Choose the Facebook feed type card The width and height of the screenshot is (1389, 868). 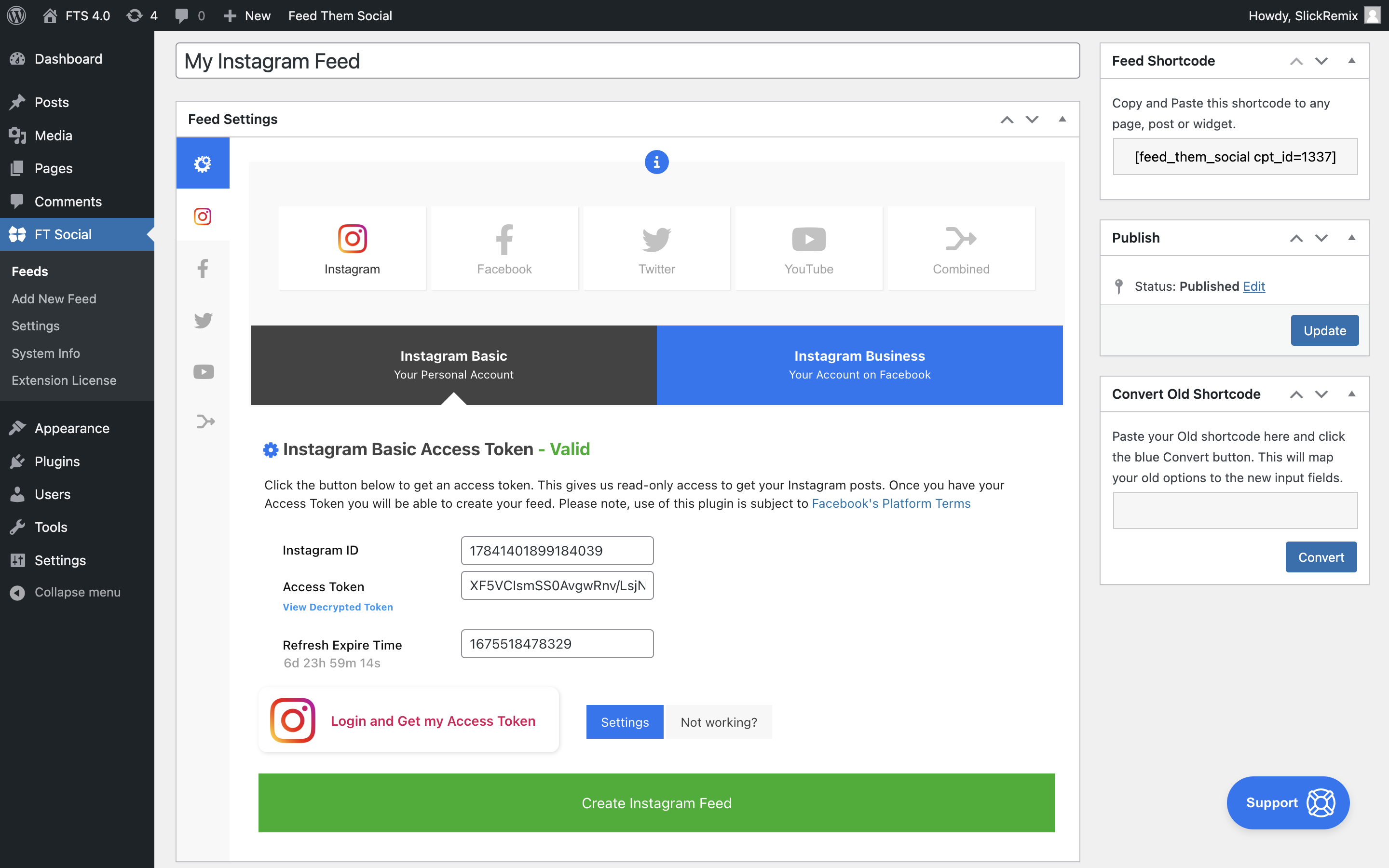504,248
